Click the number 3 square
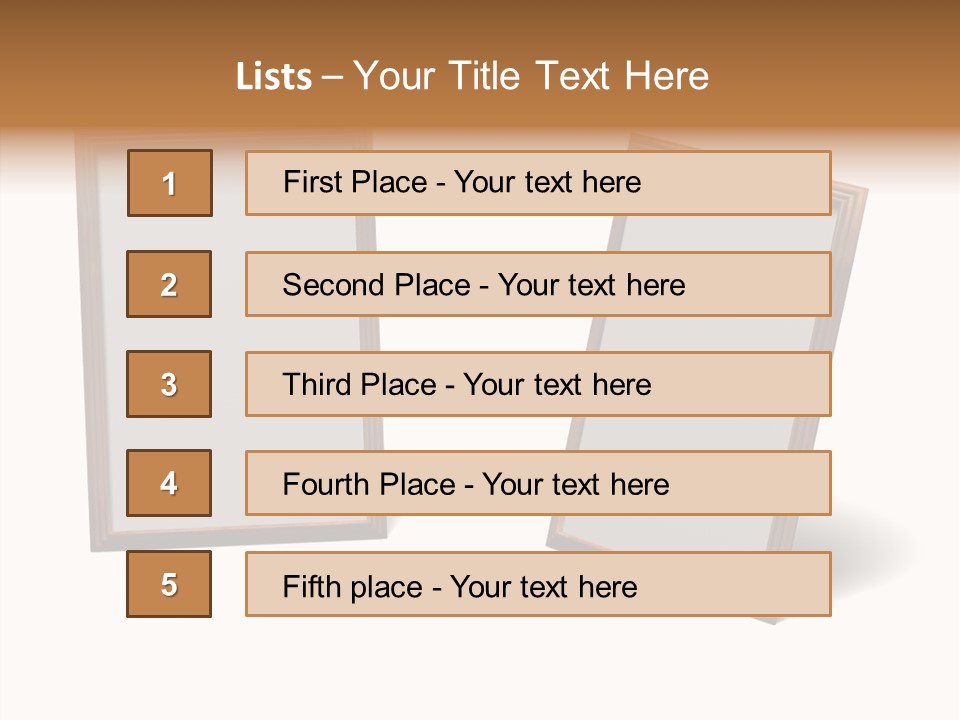The image size is (960, 720). pyautogui.click(x=169, y=384)
